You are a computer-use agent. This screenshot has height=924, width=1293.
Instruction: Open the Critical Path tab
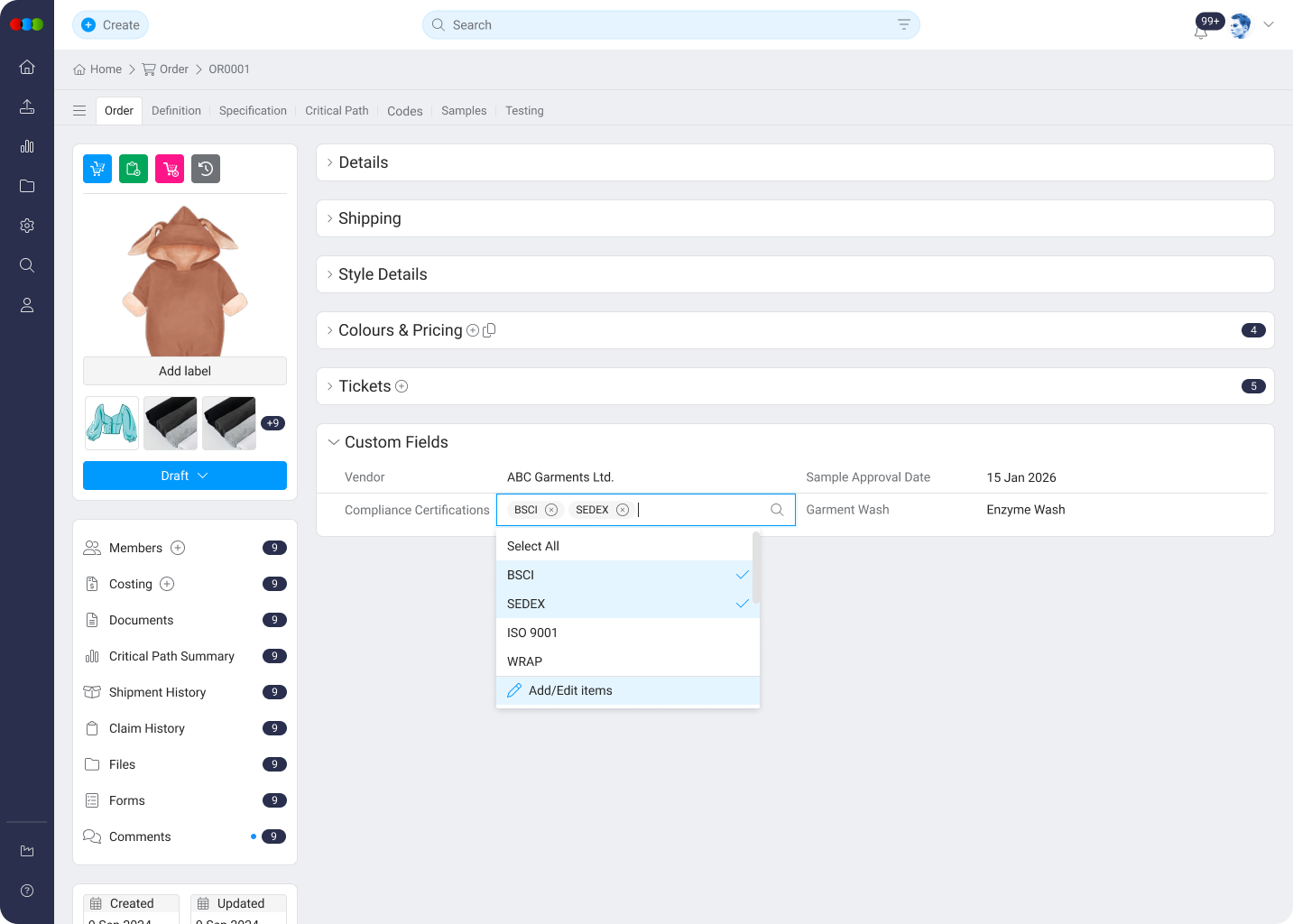click(337, 110)
